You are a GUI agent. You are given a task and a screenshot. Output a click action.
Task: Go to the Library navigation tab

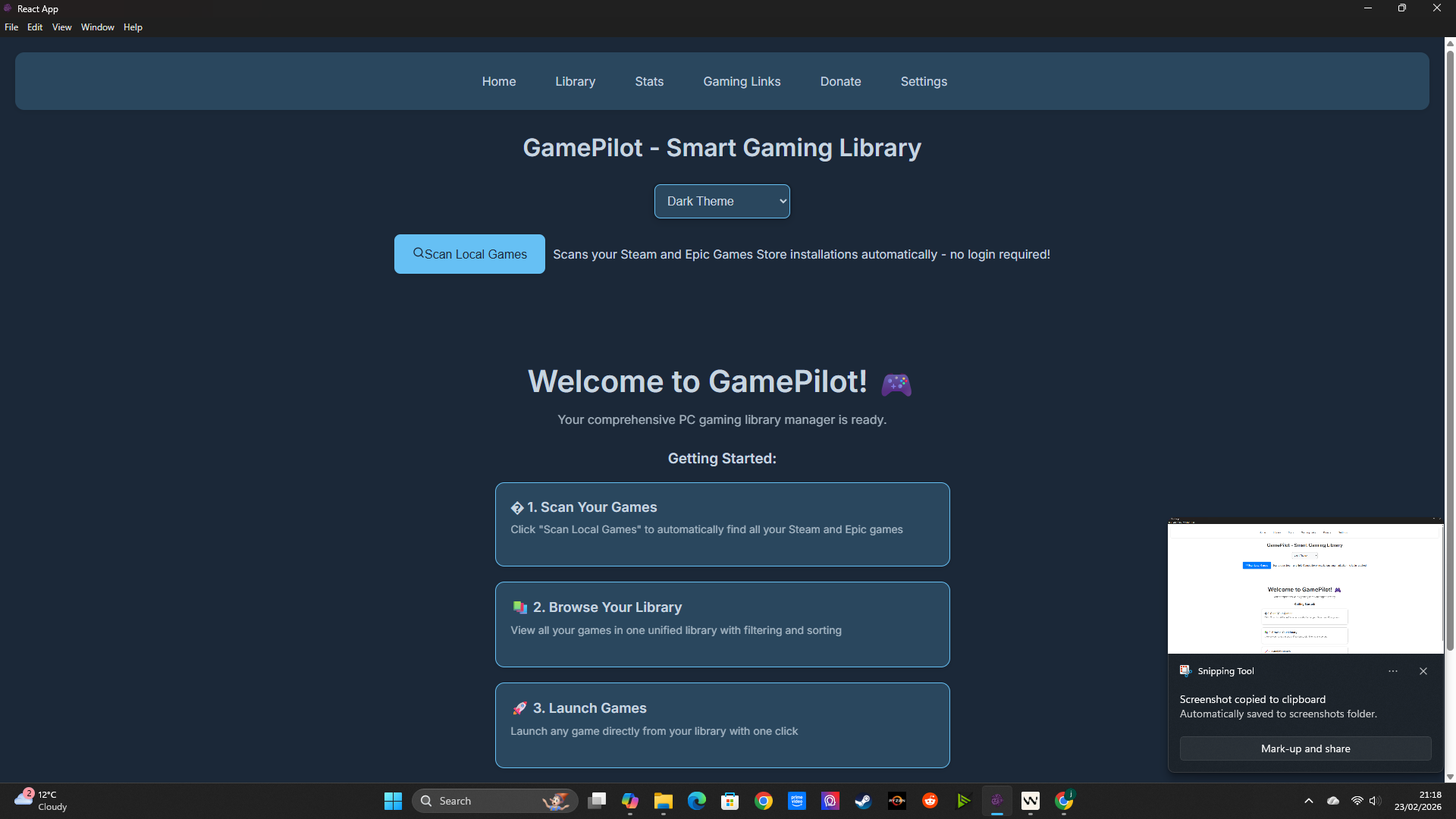point(575,82)
